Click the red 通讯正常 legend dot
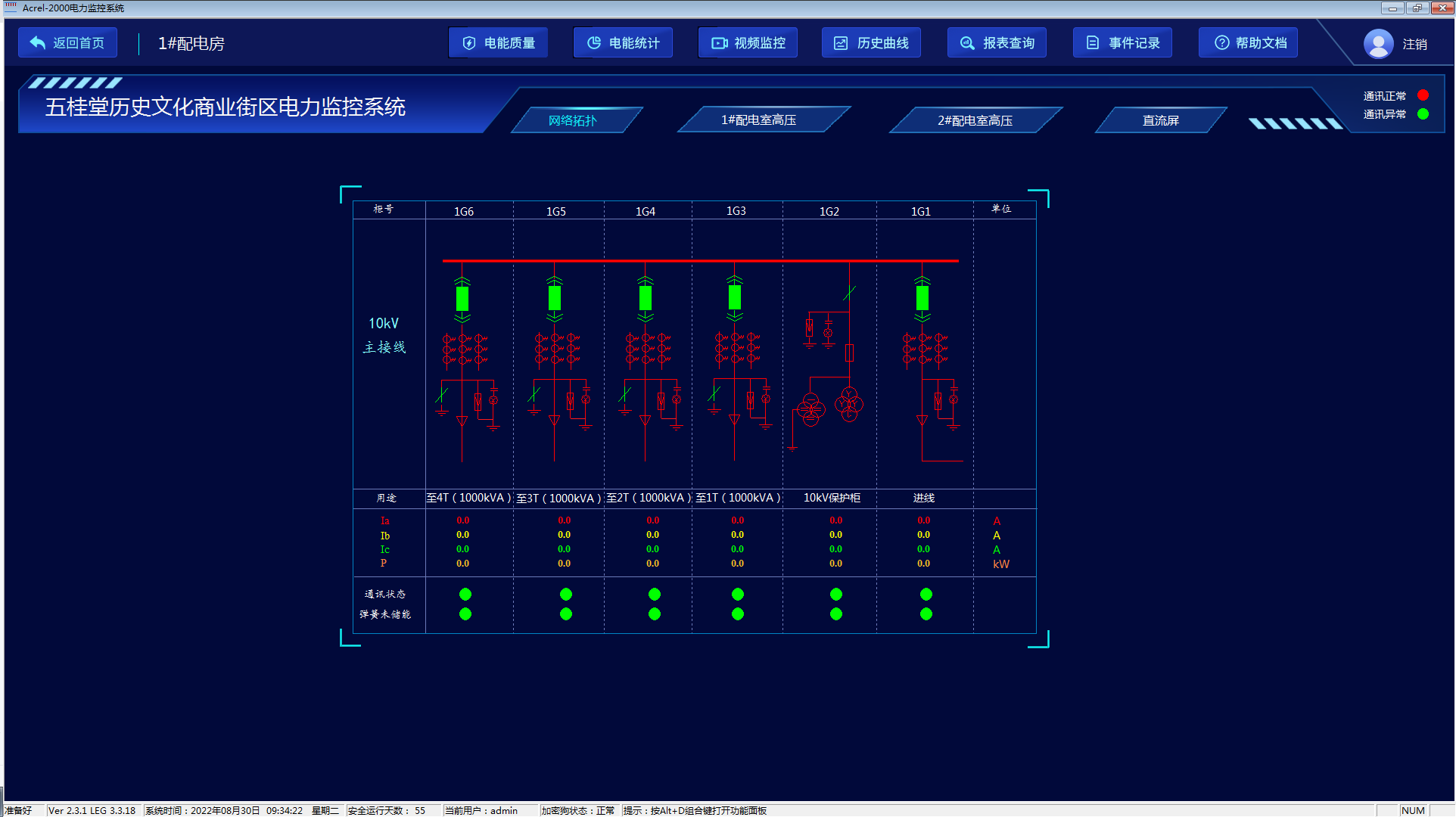Image resolution: width=1456 pixels, height=817 pixels. click(1423, 95)
